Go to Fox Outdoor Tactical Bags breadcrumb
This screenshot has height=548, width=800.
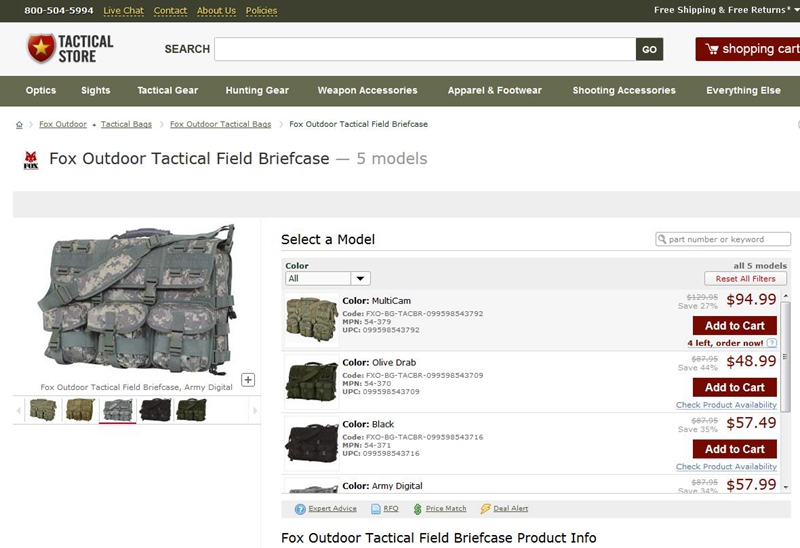(220, 124)
